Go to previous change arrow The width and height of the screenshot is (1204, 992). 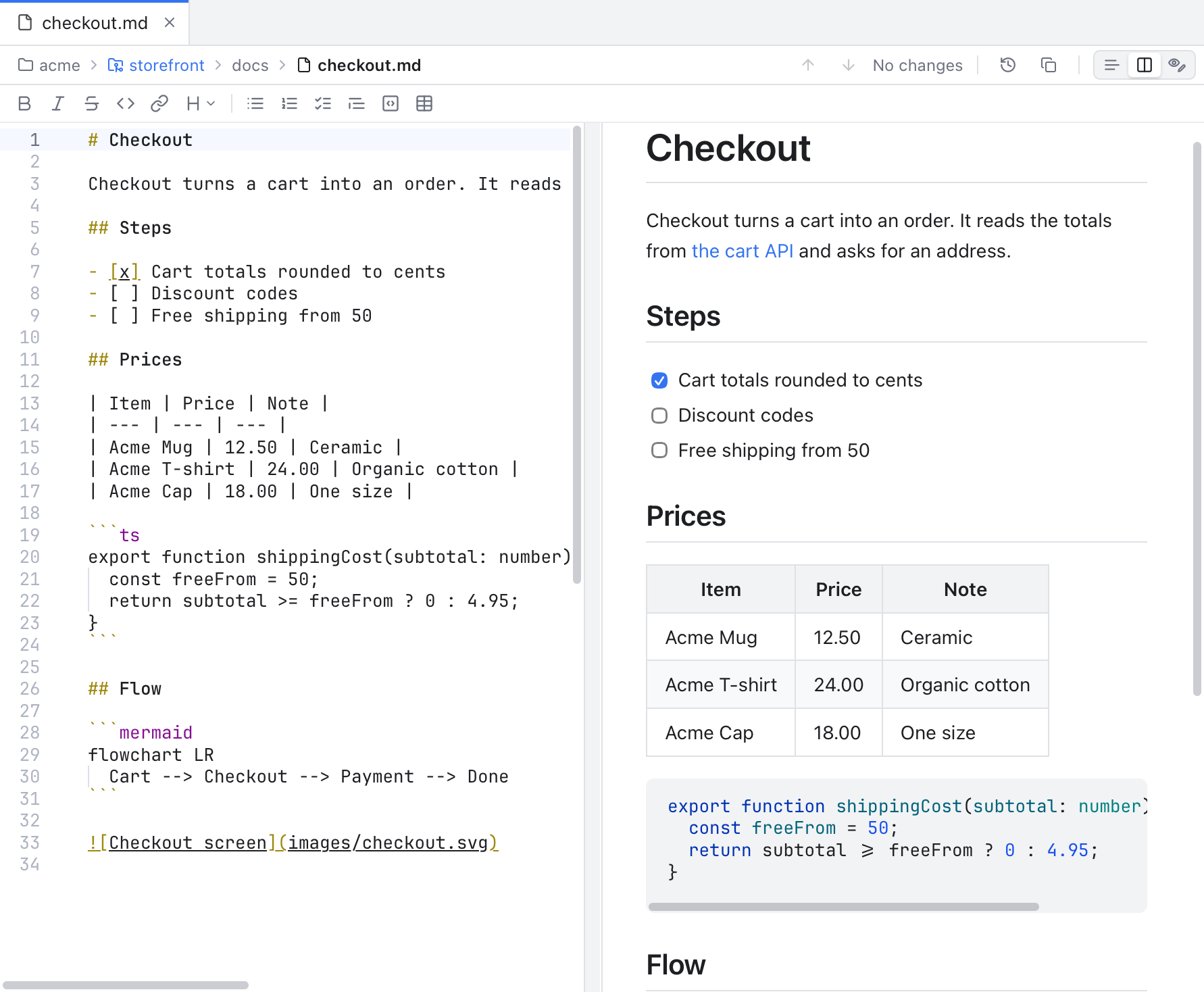[808, 65]
